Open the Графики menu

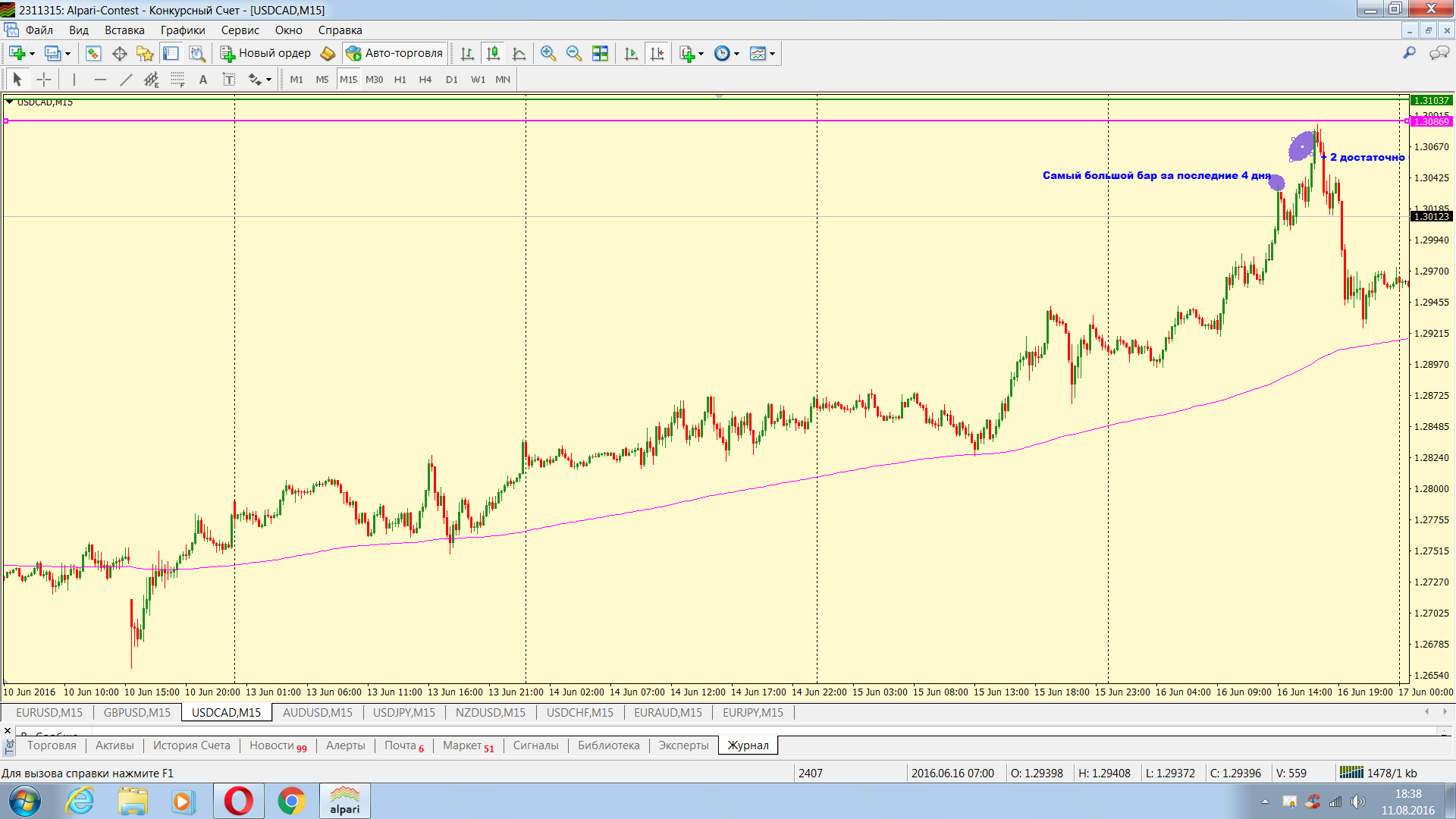(182, 30)
